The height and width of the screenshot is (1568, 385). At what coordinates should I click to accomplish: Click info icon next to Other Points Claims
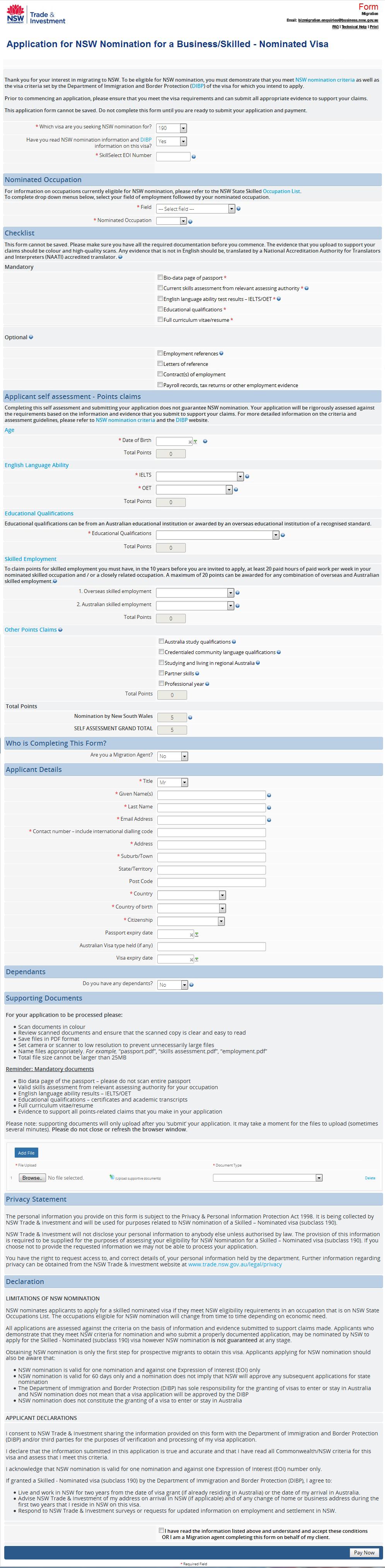(x=60, y=629)
